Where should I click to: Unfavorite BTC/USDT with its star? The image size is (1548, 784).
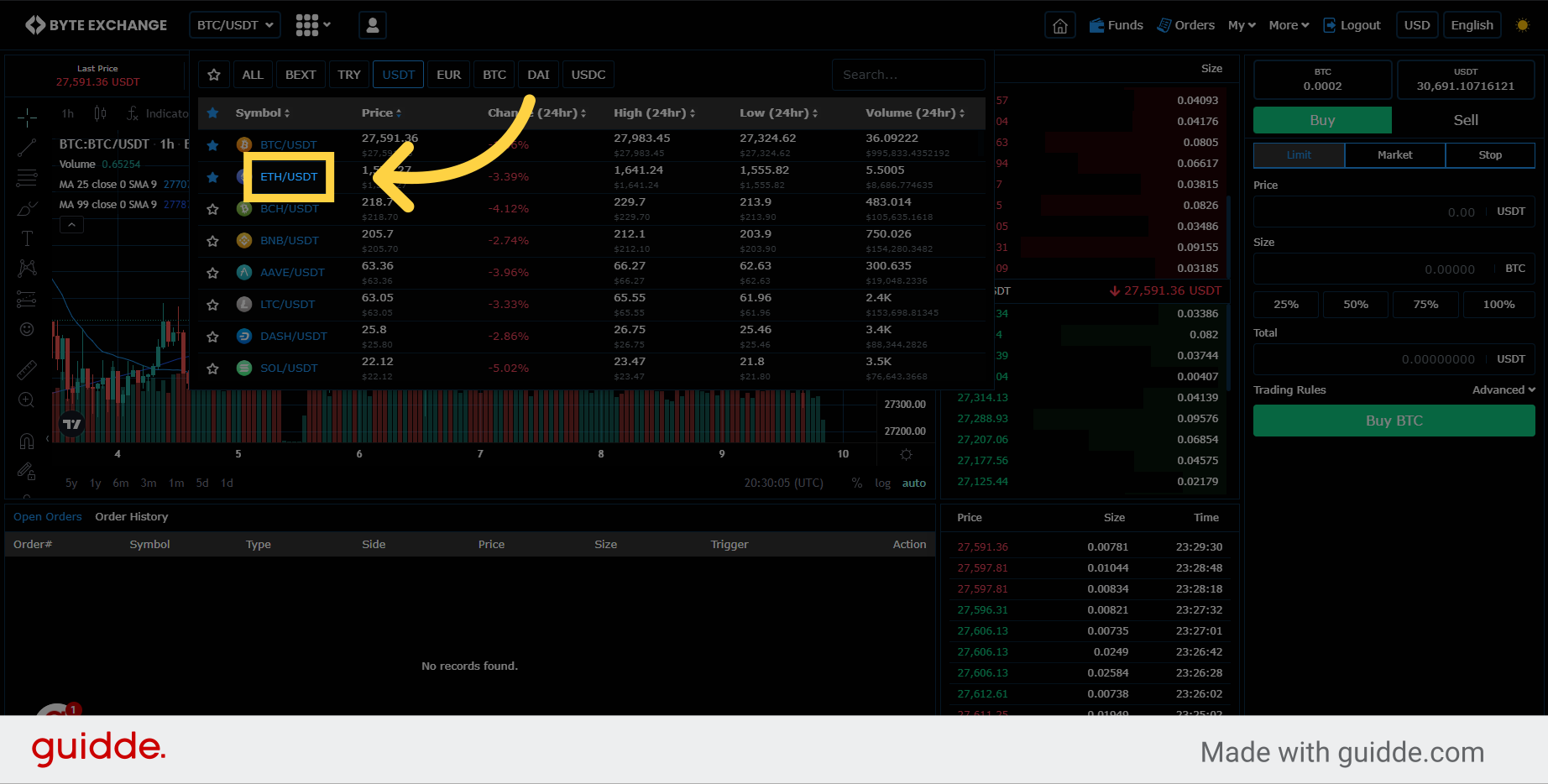(x=213, y=145)
